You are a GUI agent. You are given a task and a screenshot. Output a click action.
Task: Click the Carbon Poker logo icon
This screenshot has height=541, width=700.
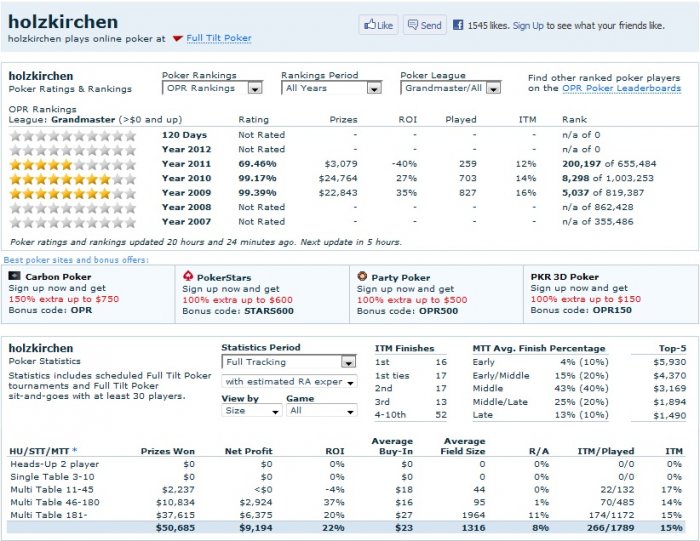(x=15, y=276)
